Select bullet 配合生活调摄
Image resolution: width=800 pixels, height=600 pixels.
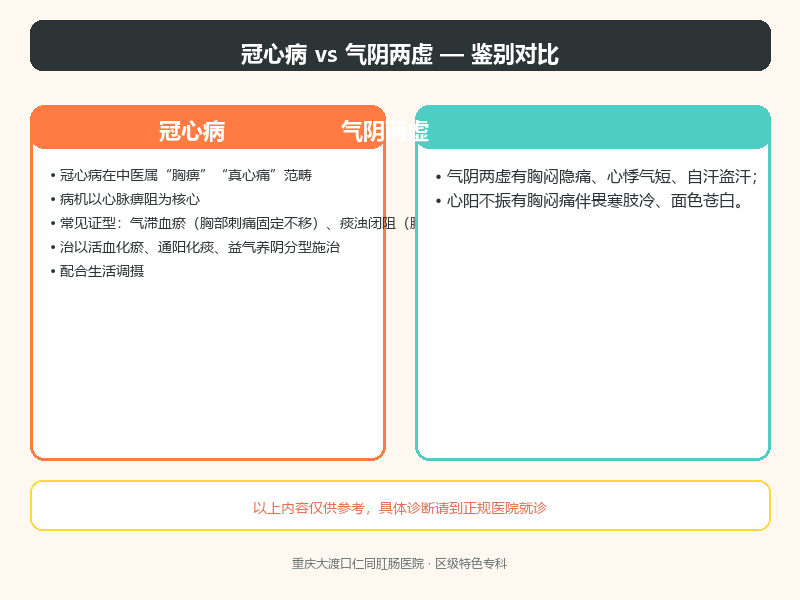pyautogui.click(x=97, y=271)
